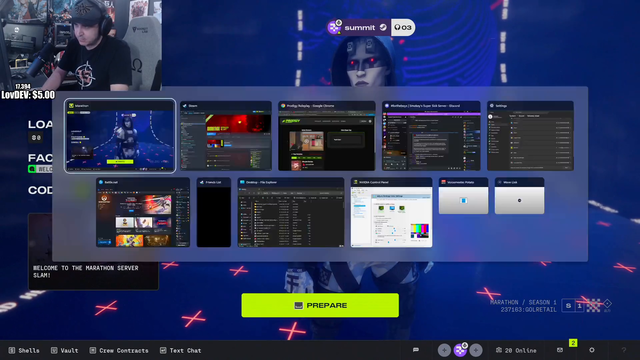Click the purple player avatar in bottom bar
The image size is (640, 360).
460,350
